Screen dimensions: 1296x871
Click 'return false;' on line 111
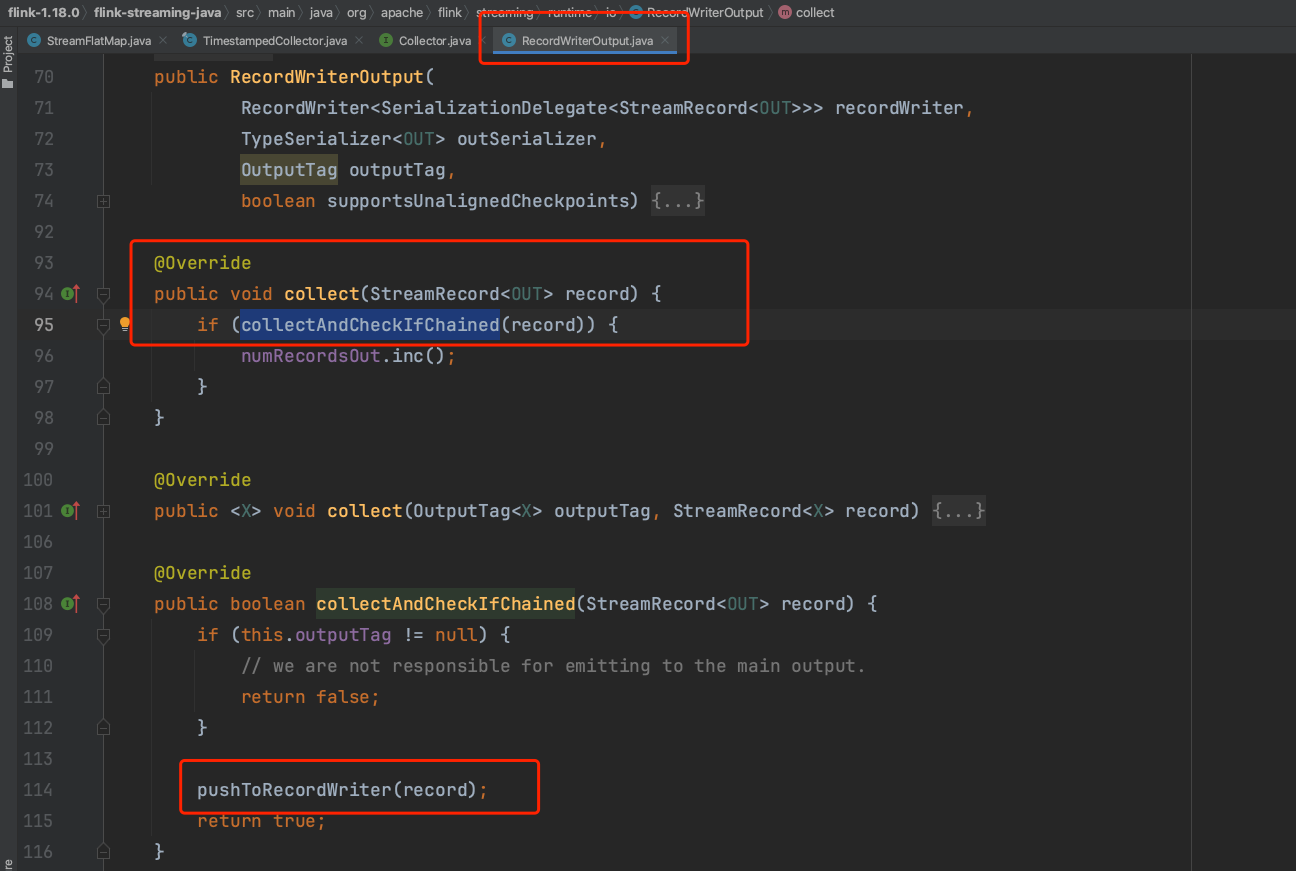pyautogui.click(x=310, y=697)
